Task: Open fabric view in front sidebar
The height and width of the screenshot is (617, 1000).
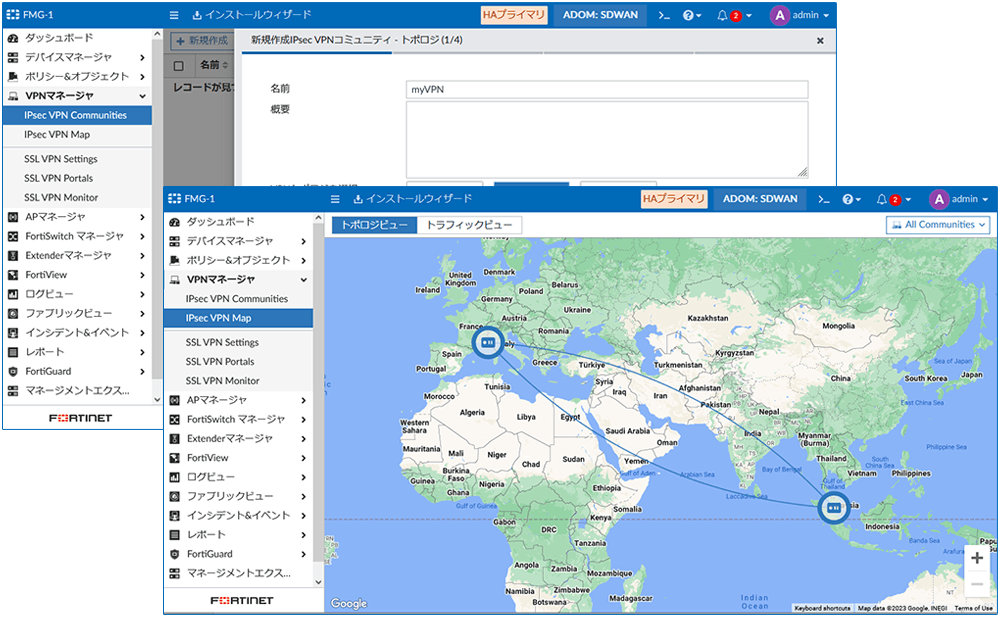Action: pos(230,496)
